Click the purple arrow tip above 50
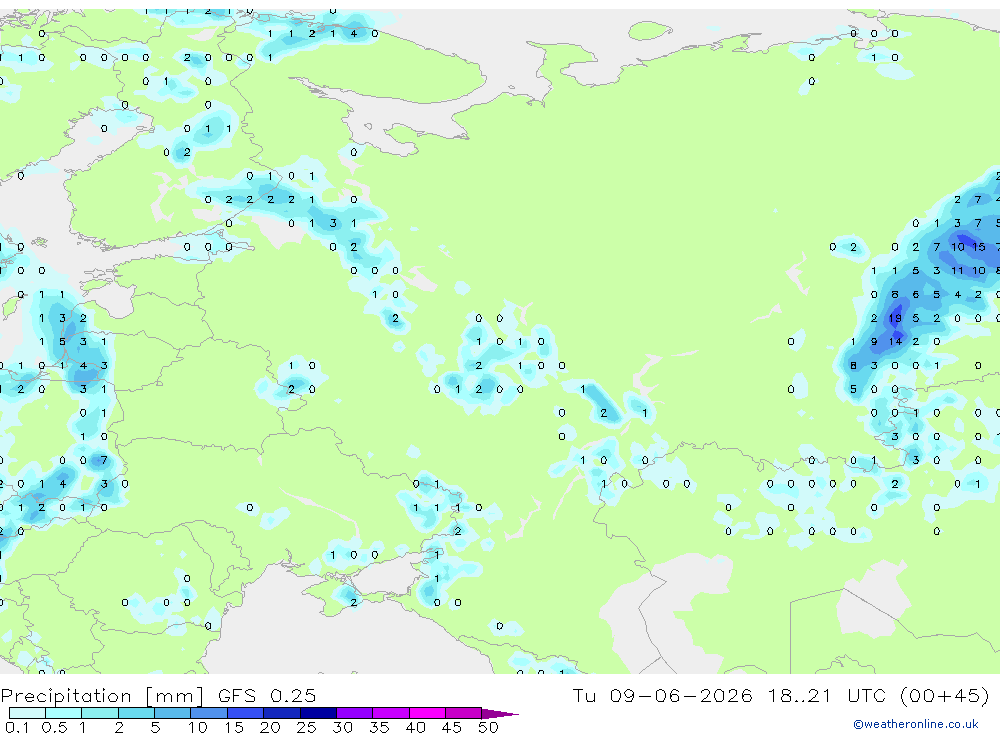Image resolution: width=1000 pixels, height=733 pixels. 499,713
